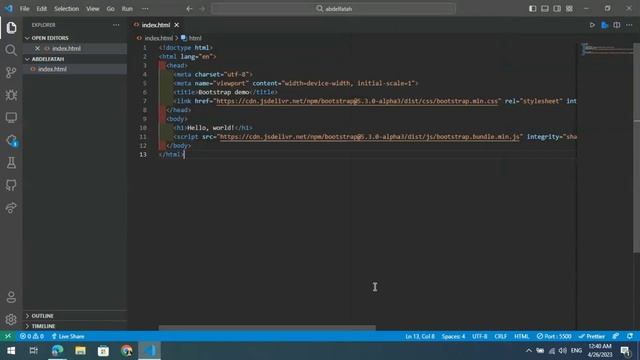
Task: Open the overflow menu ellipsis in menu bar
Action: tap(145, 9)
